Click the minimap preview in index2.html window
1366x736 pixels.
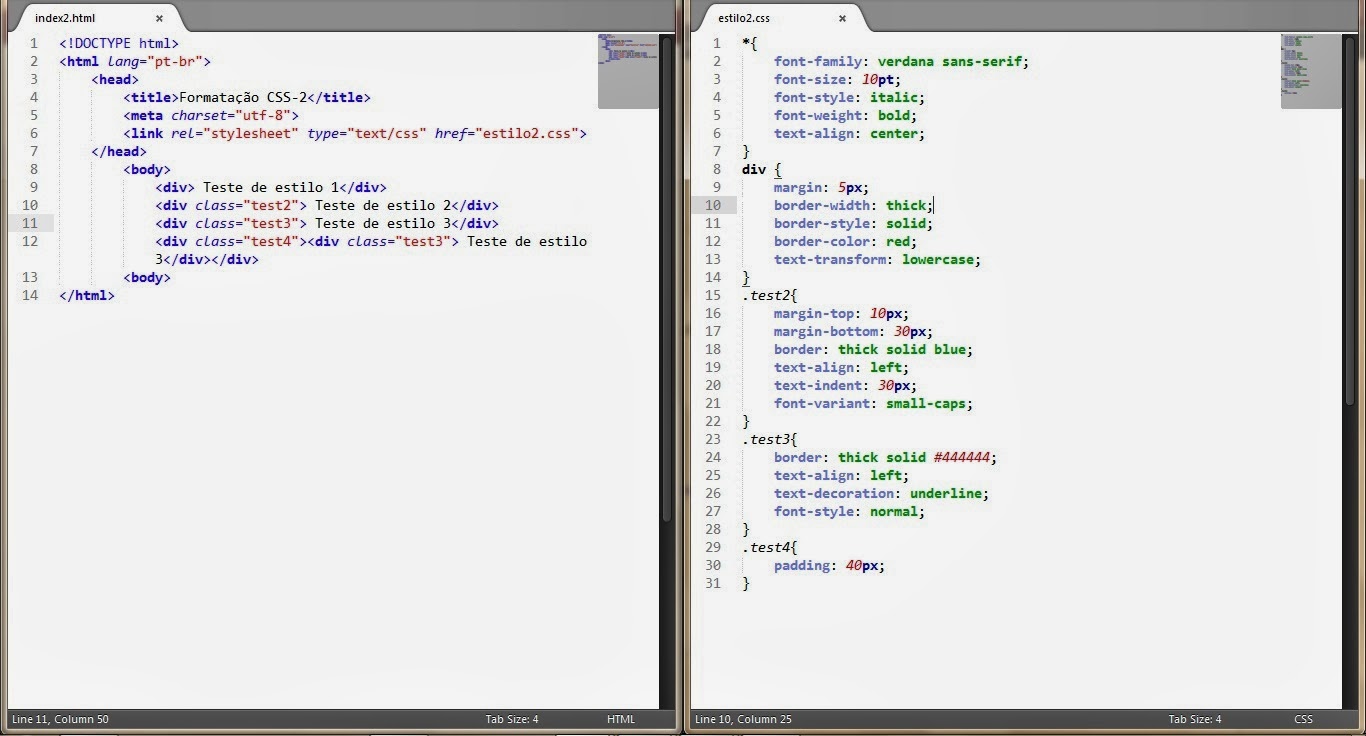pyautogui.click(x=630, y=70)
